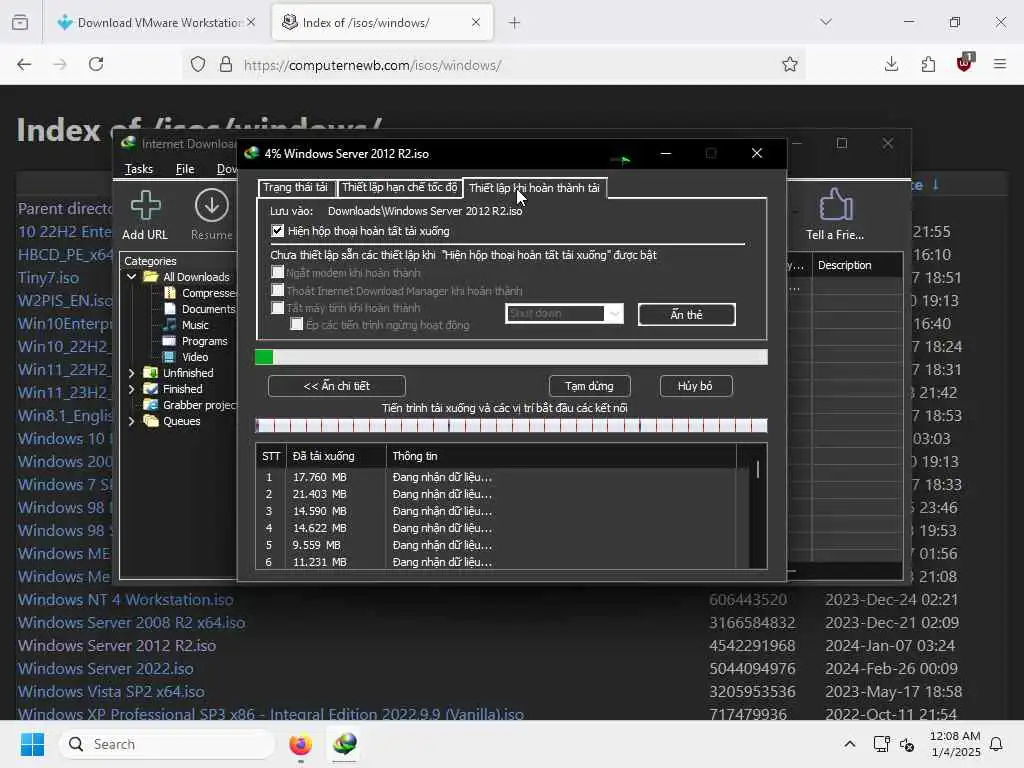The width and height of the screenshot is (1024, 768).
Task: Open a new browser tab with plus
Action: 514,23
